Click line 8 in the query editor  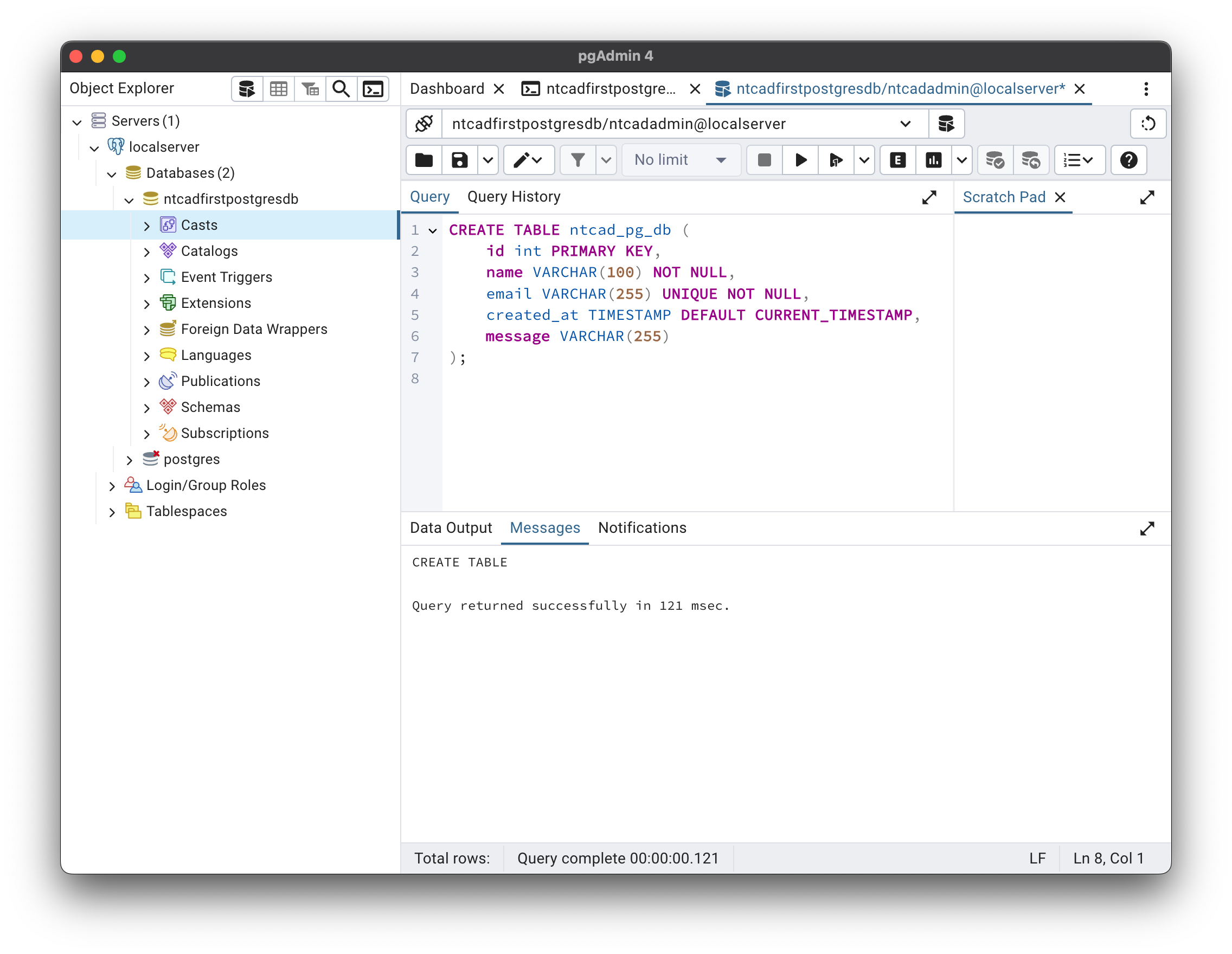point(697,379)
